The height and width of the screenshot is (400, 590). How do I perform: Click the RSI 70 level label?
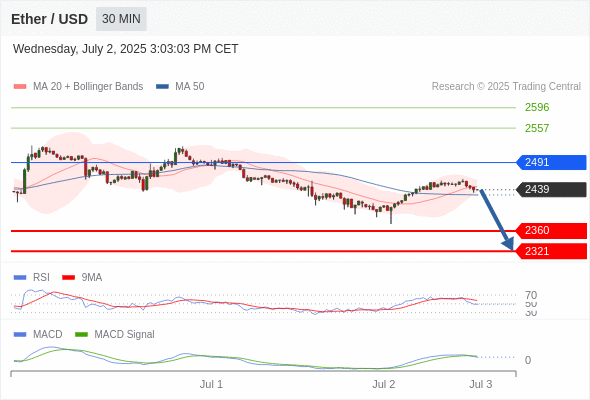point(531,295)
